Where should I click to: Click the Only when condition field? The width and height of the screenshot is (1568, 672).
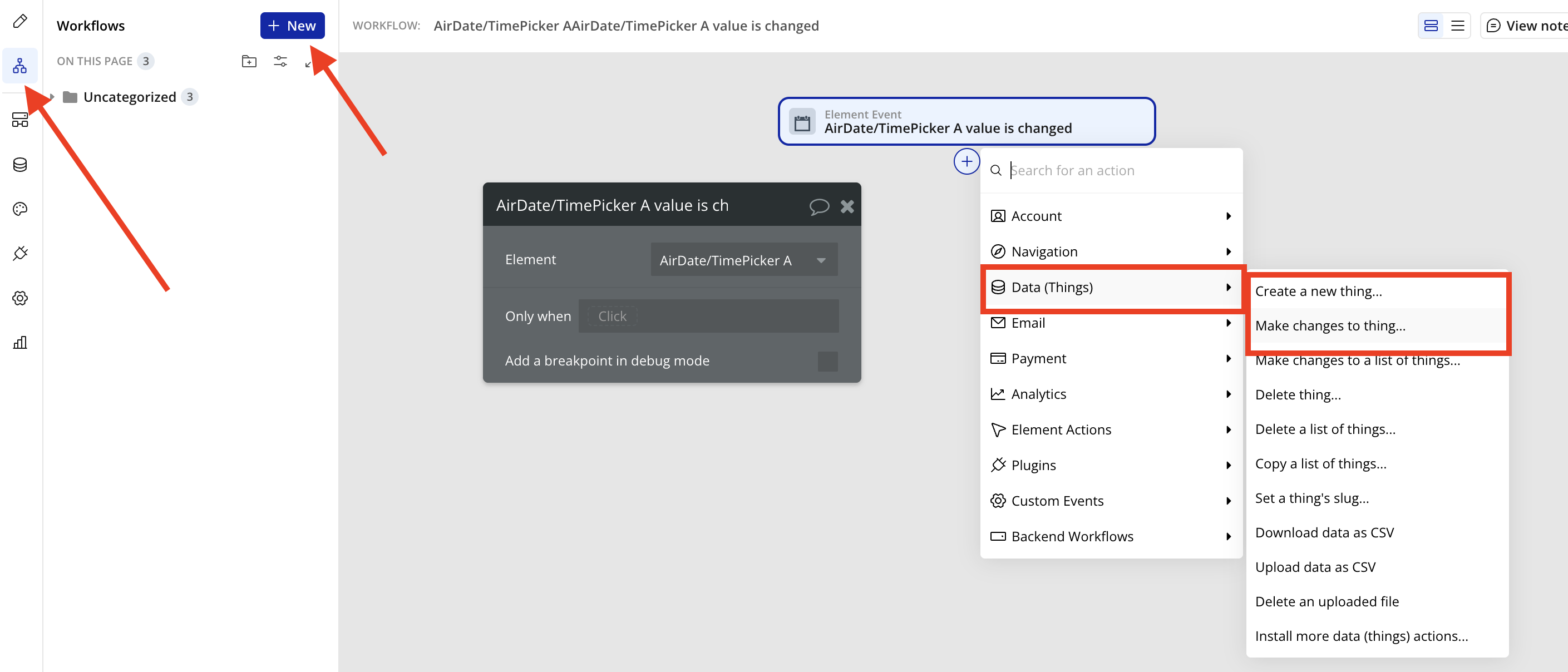pos(708,317)
